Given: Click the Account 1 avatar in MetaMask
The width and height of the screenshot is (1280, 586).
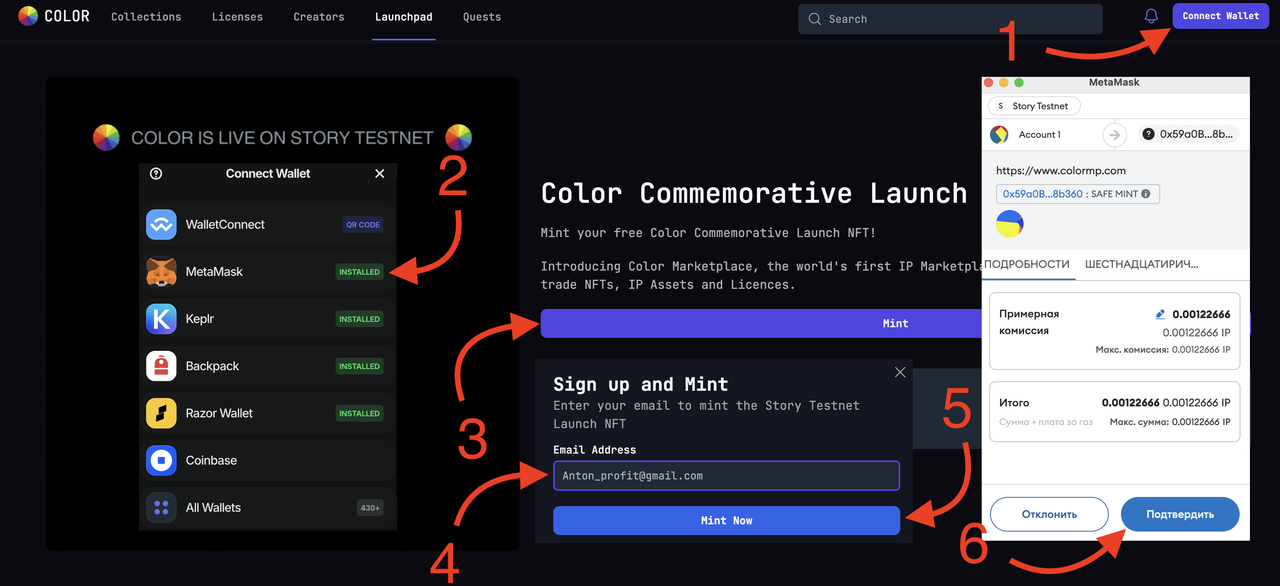Looking at the screenshot, I should tap(999, 134).
